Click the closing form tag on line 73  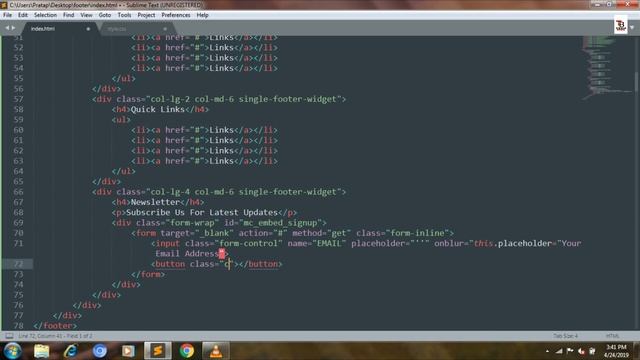148,274
